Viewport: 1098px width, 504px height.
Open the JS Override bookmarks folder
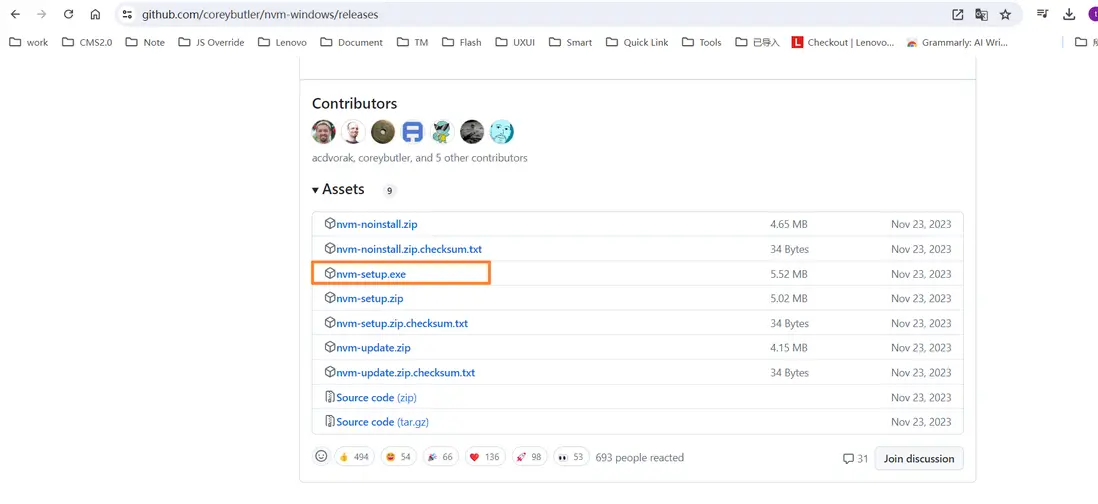[211, 42]
